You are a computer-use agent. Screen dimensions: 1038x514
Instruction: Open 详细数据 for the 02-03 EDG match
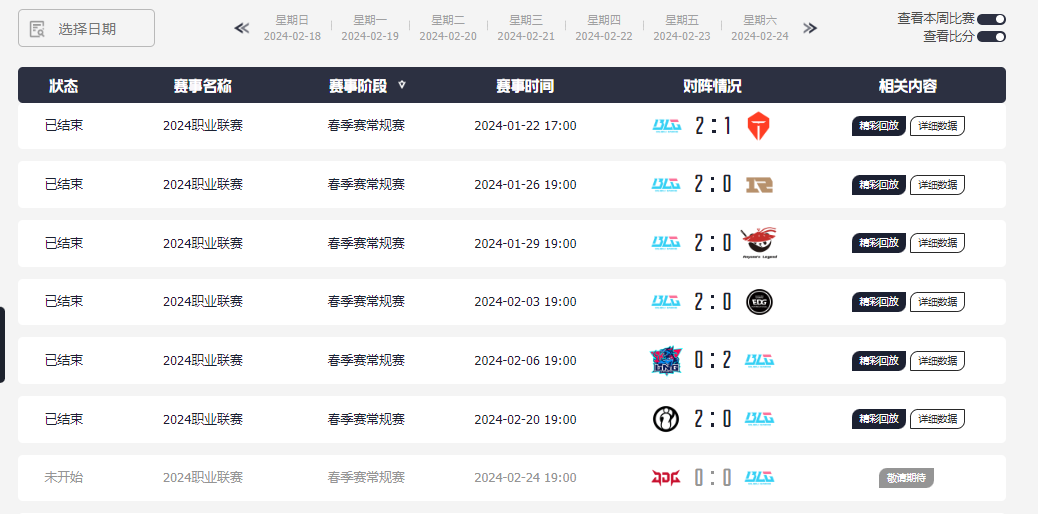[x=937, y=302]
